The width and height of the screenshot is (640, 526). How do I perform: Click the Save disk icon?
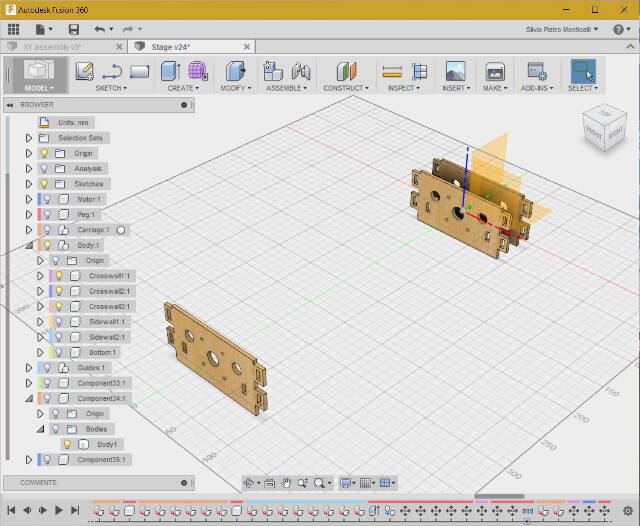73,29
